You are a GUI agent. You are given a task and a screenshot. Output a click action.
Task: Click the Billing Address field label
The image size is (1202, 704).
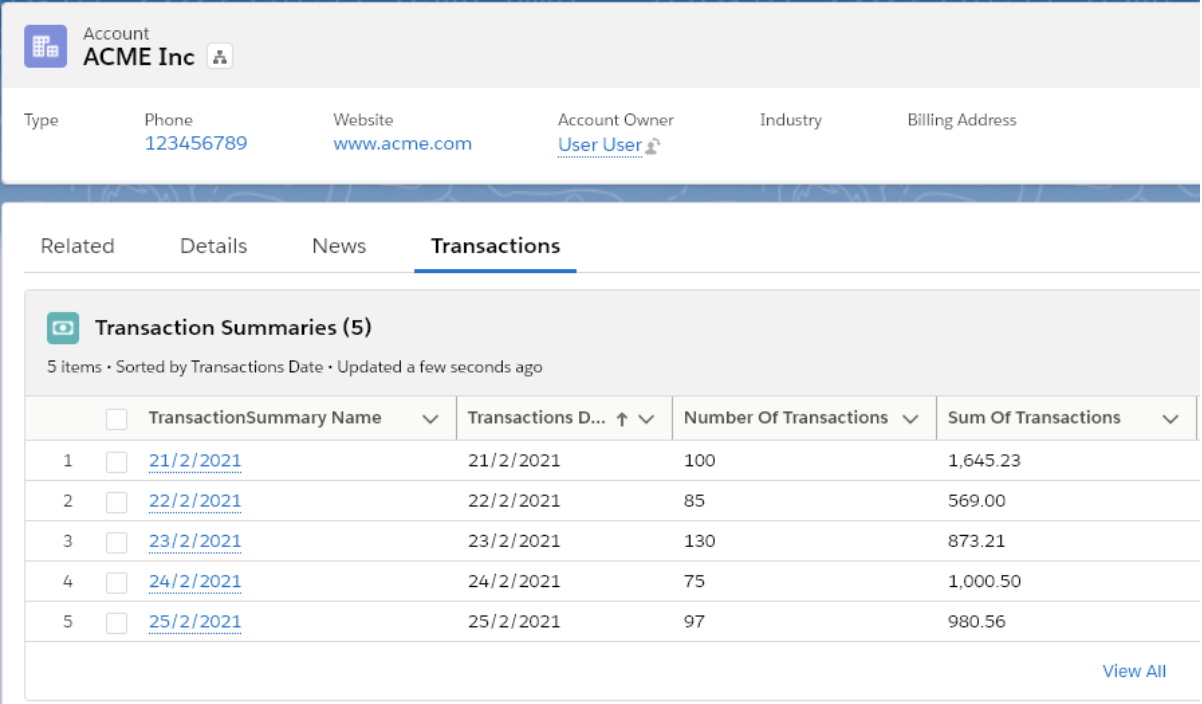(962, 120)
